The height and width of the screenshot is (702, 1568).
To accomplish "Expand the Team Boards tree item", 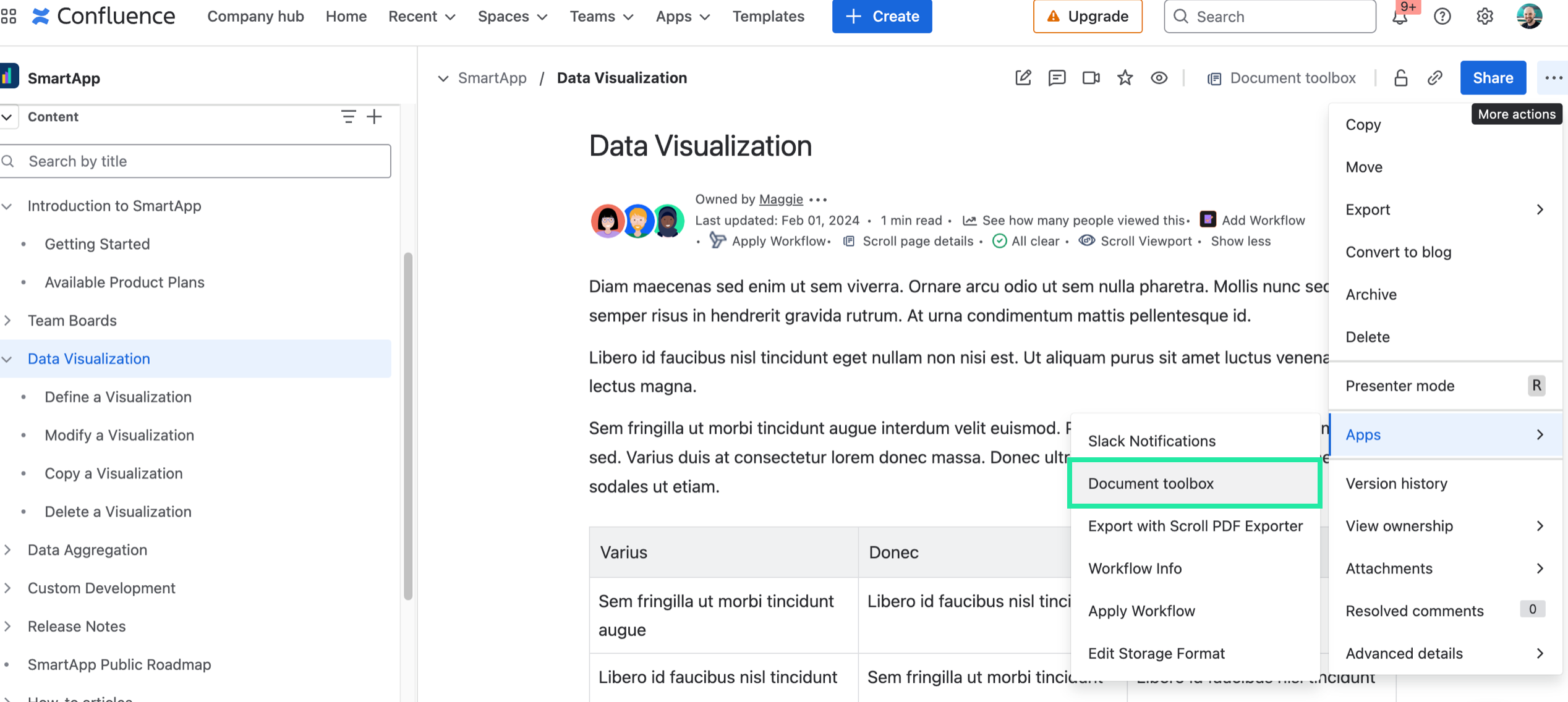I will (x=7, y=321).
